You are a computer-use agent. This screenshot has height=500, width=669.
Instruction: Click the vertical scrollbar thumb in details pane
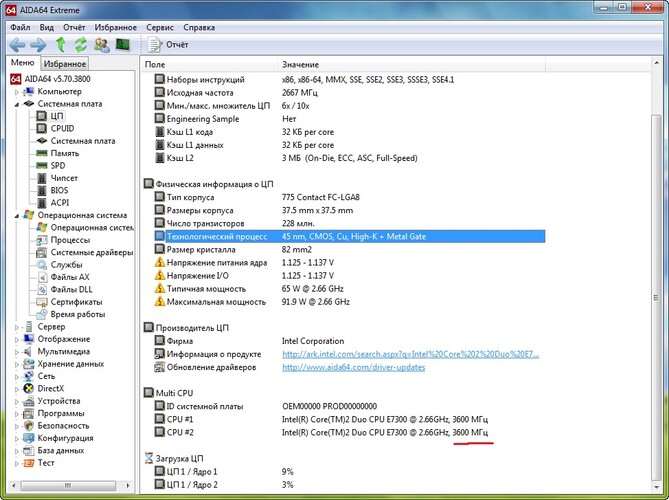[656, 297]
